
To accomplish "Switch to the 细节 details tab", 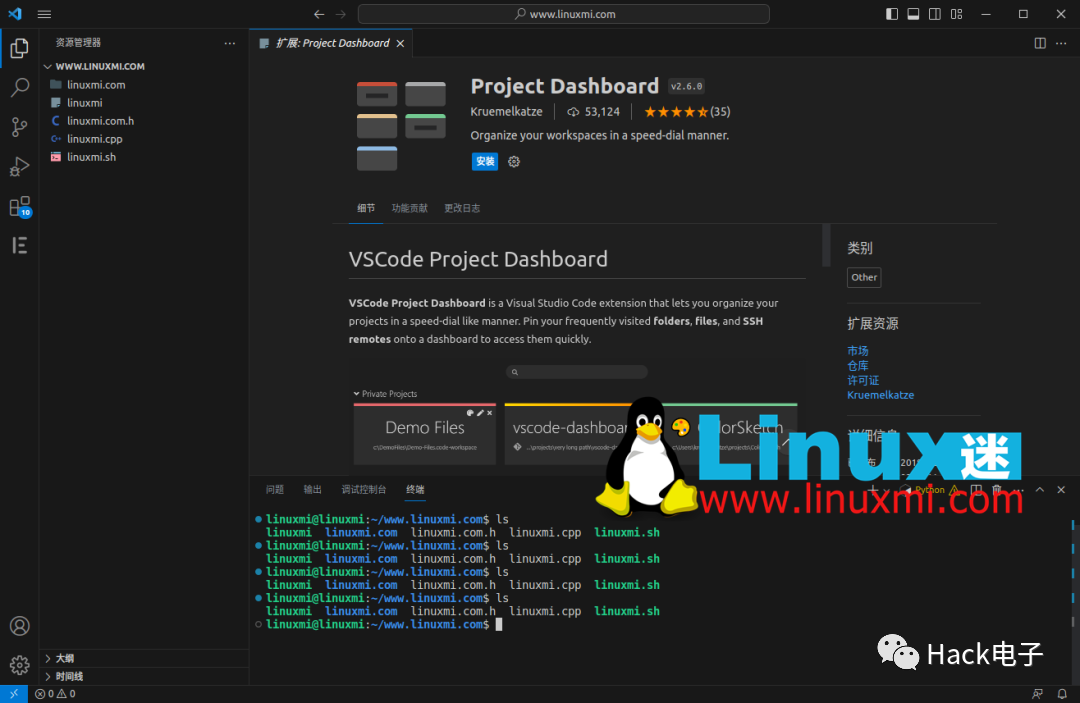I will (366, 208).
